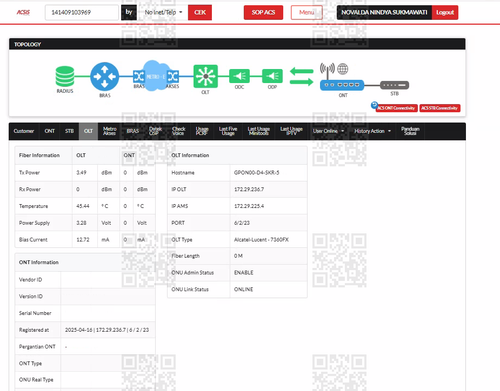
Task: Open the Last Five Usage tab
Action: pos(228,131)
